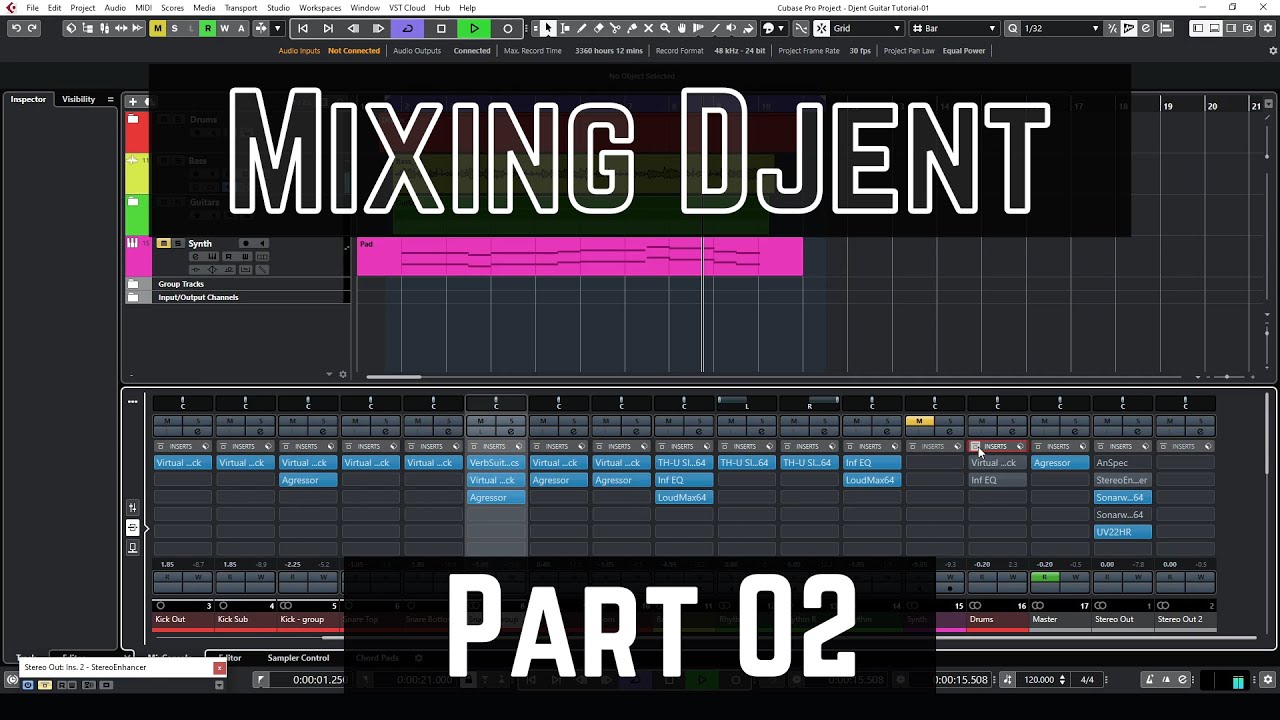Open the VST Cloud menu
This screenshot has width=1280, height=720.
(x=407, y=8)
